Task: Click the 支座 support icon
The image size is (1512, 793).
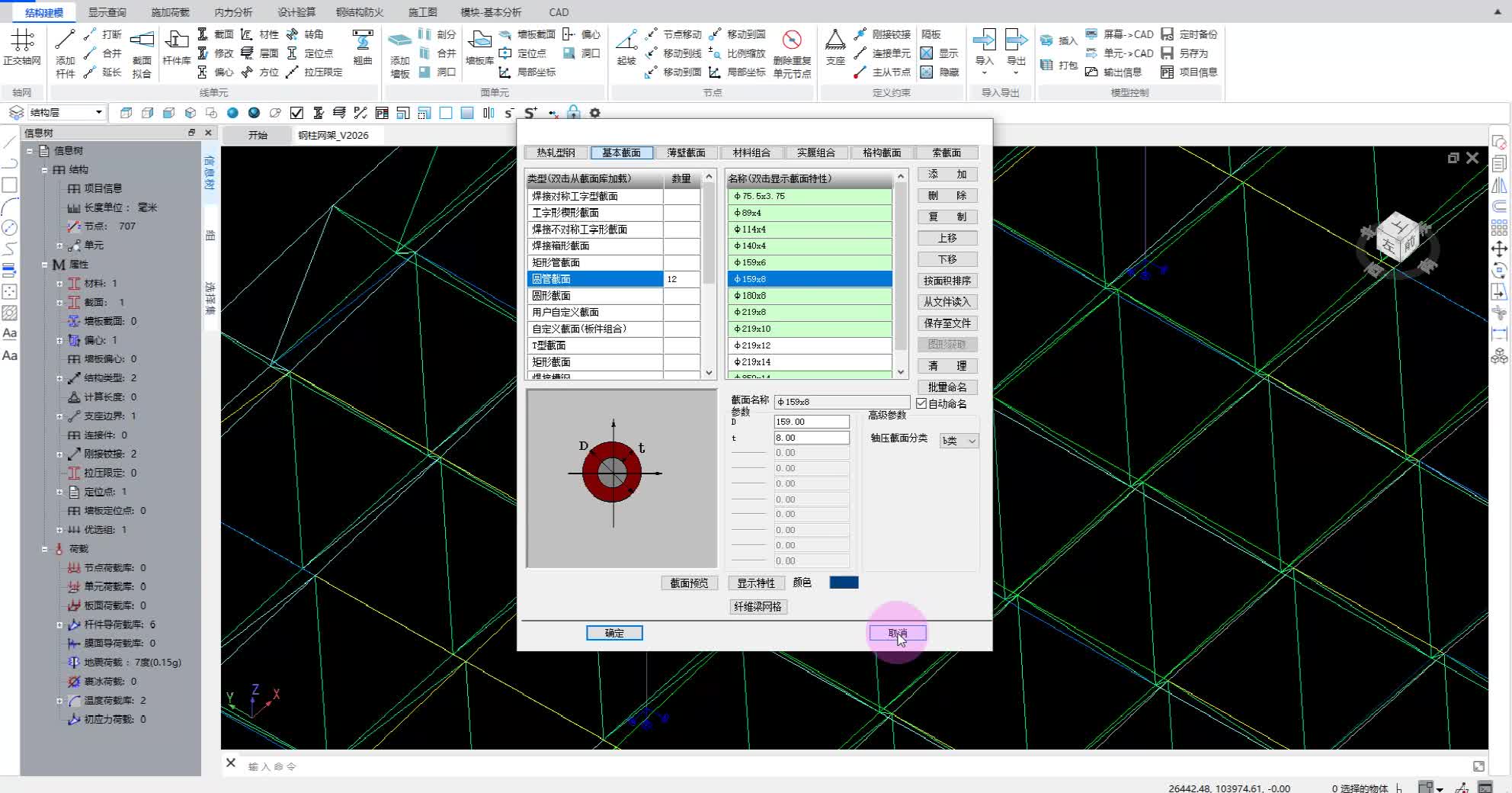Action: pos(835,40)
